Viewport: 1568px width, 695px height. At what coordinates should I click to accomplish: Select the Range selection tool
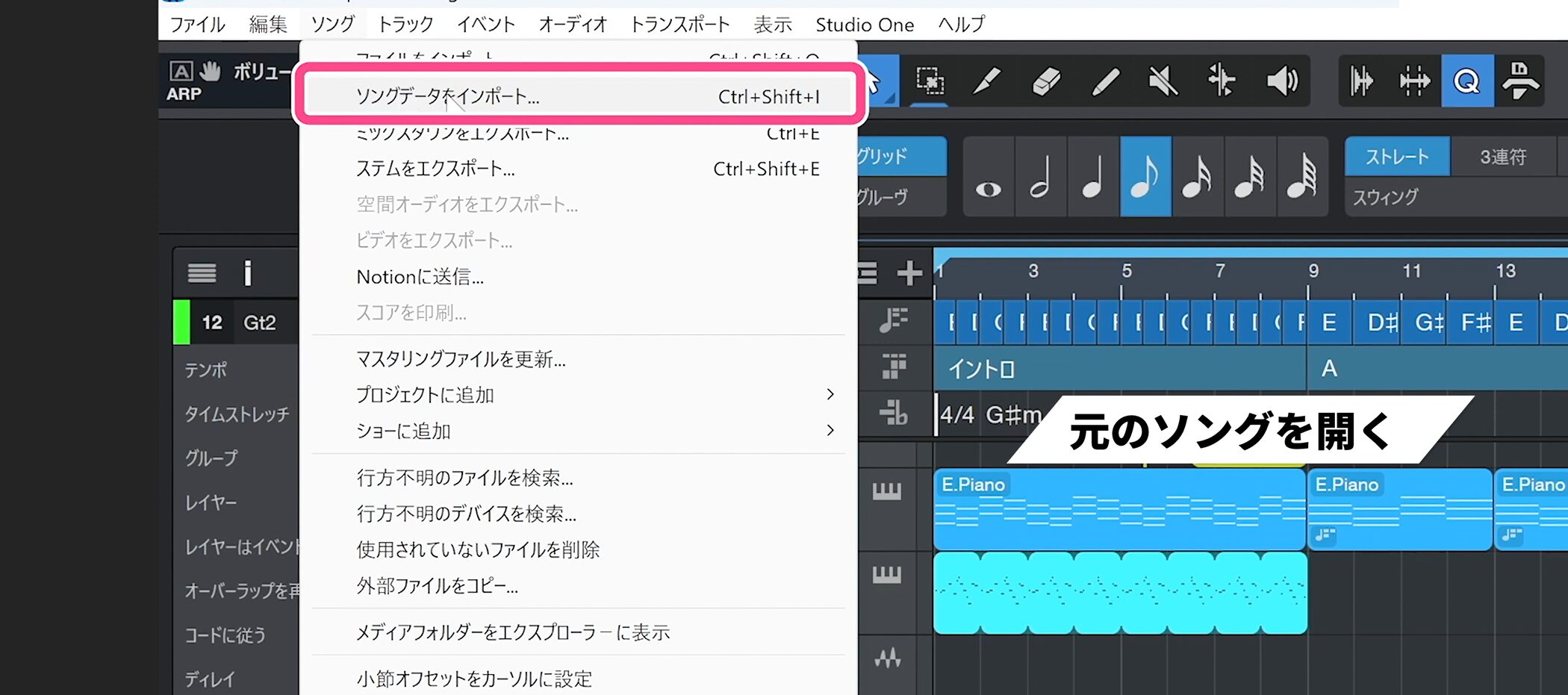(x=930, y=81)
